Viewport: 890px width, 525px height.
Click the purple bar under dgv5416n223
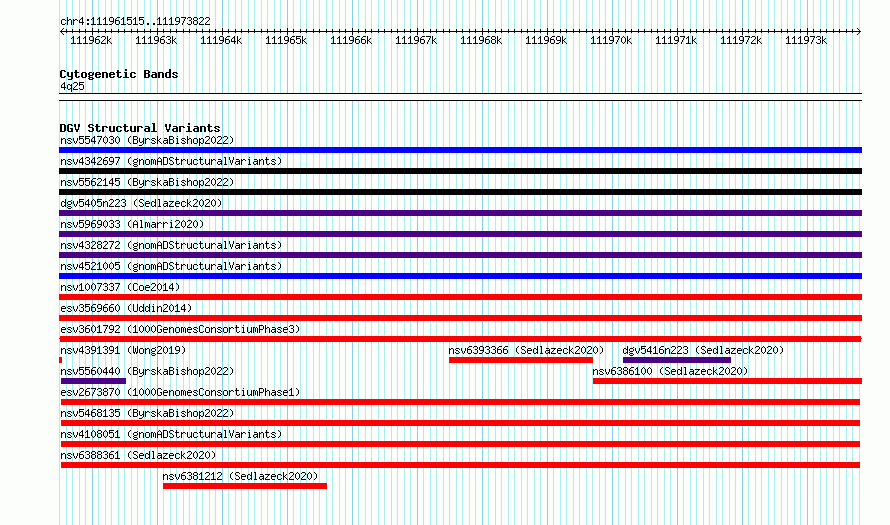coord(677,360)
